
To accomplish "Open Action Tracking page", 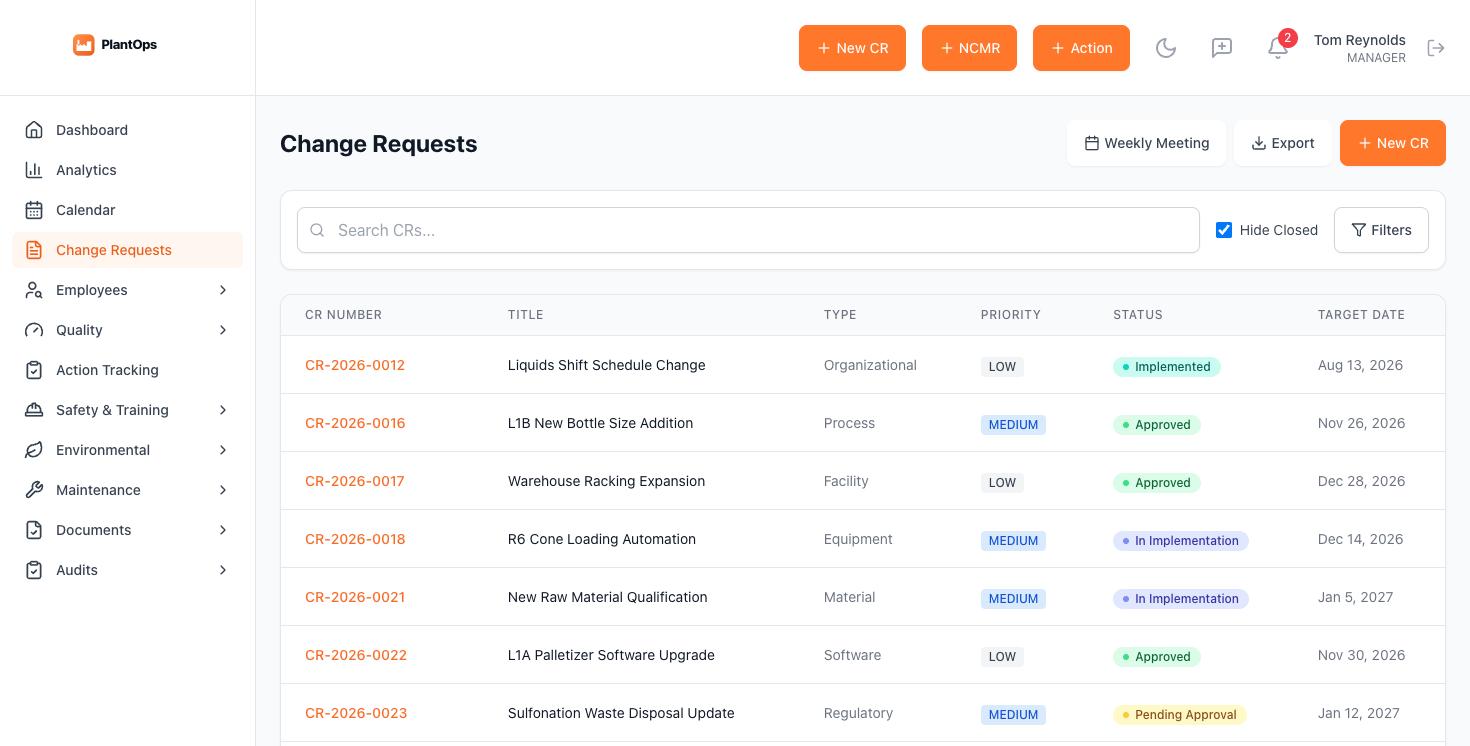I will (x=127, y=370).
